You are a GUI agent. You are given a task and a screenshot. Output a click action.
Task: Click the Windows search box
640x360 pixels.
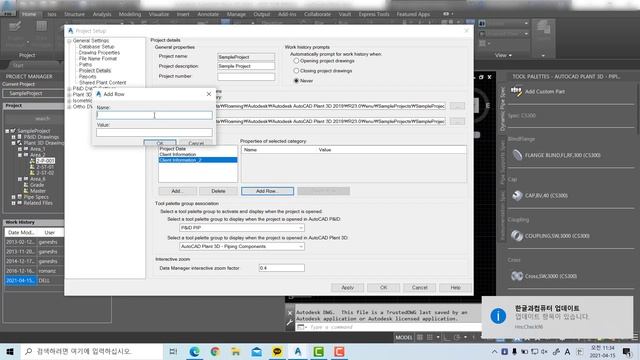coord(92,351)
